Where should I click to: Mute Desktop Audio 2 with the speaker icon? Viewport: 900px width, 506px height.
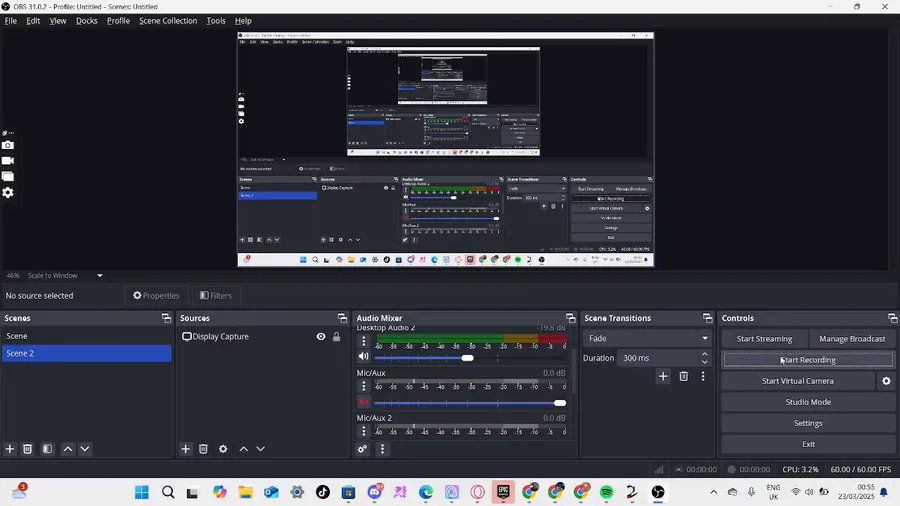pyautogui.click(x=363, y=356)
